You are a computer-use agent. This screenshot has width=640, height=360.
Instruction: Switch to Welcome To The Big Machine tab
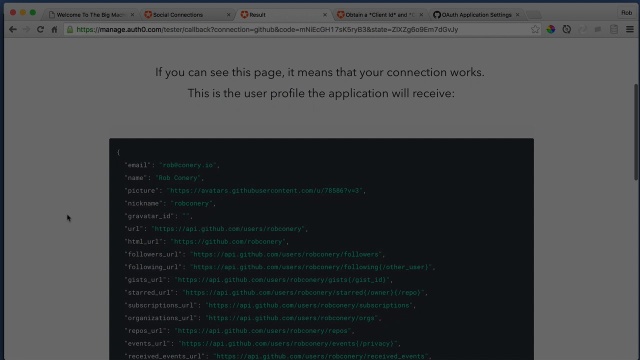tap(90, 15)
